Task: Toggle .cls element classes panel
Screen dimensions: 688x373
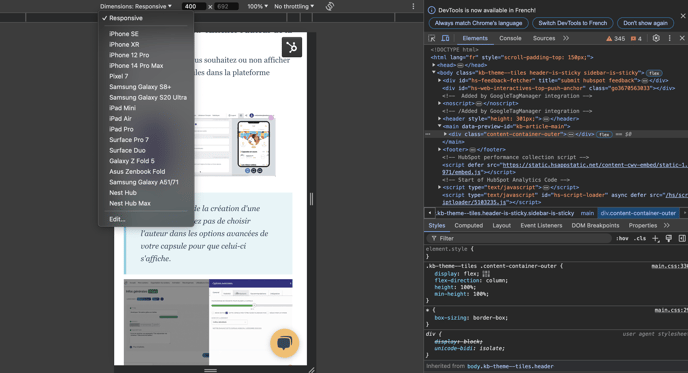Action: click(x=641, y=238)
